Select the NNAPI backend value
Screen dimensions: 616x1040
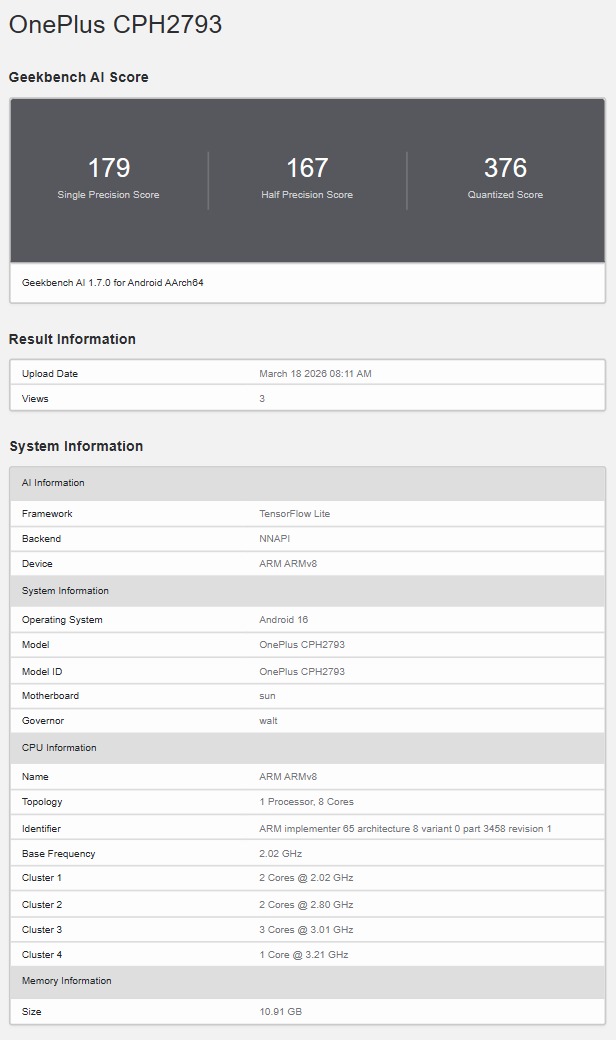275,539
